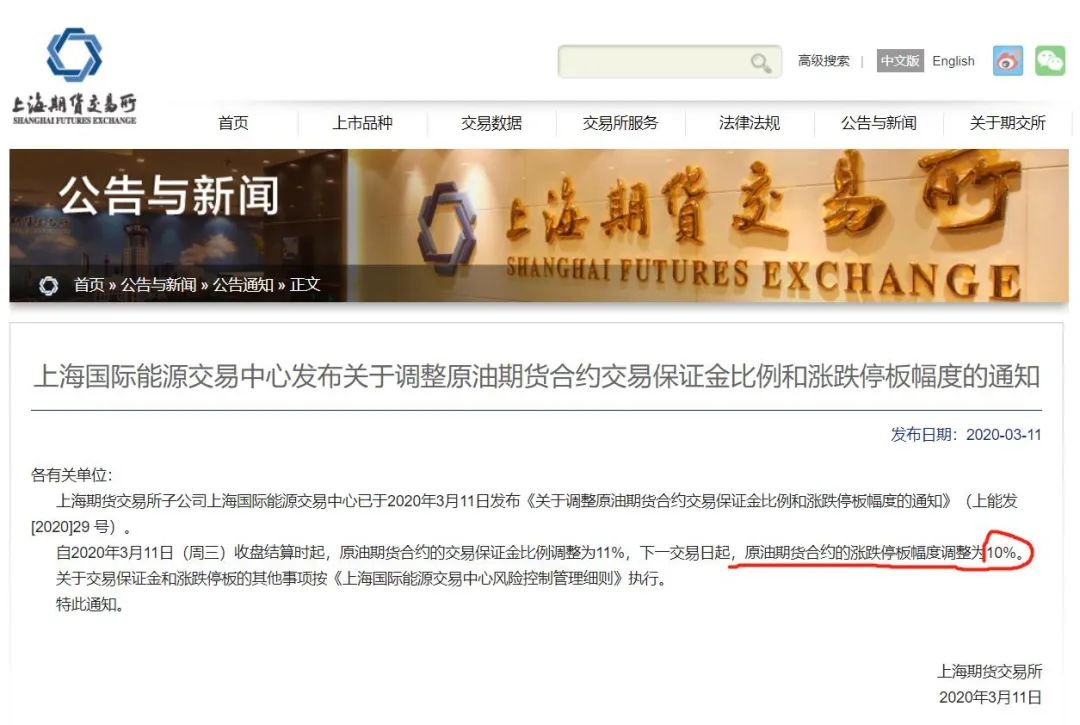Click the magnifier search icon
The image size is (1080, 725).
(x=760, y=63)
